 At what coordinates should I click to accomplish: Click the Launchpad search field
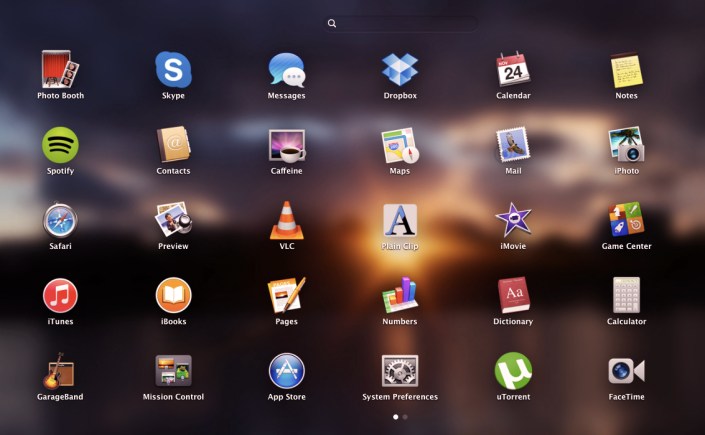pos(400,23)
